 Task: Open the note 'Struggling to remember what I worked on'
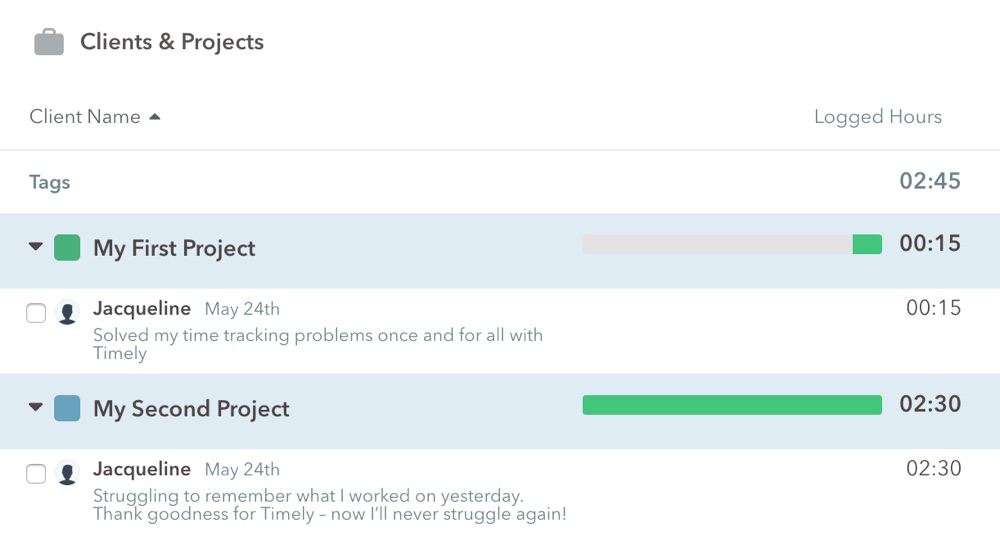pos(330,505)
